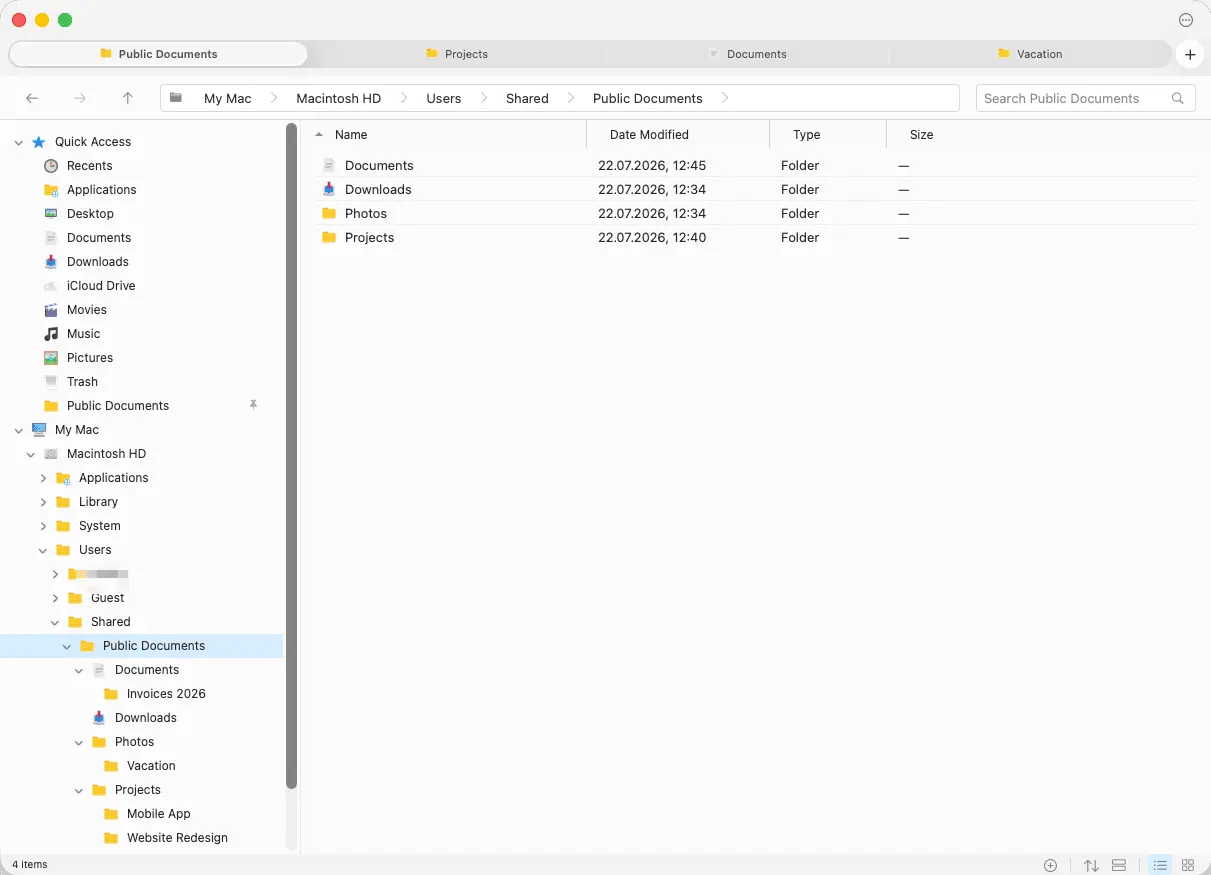Click Public Documents breadcrumb in path bar
The width and height of the screenshot is (1211, 875).
coord(648,98)
